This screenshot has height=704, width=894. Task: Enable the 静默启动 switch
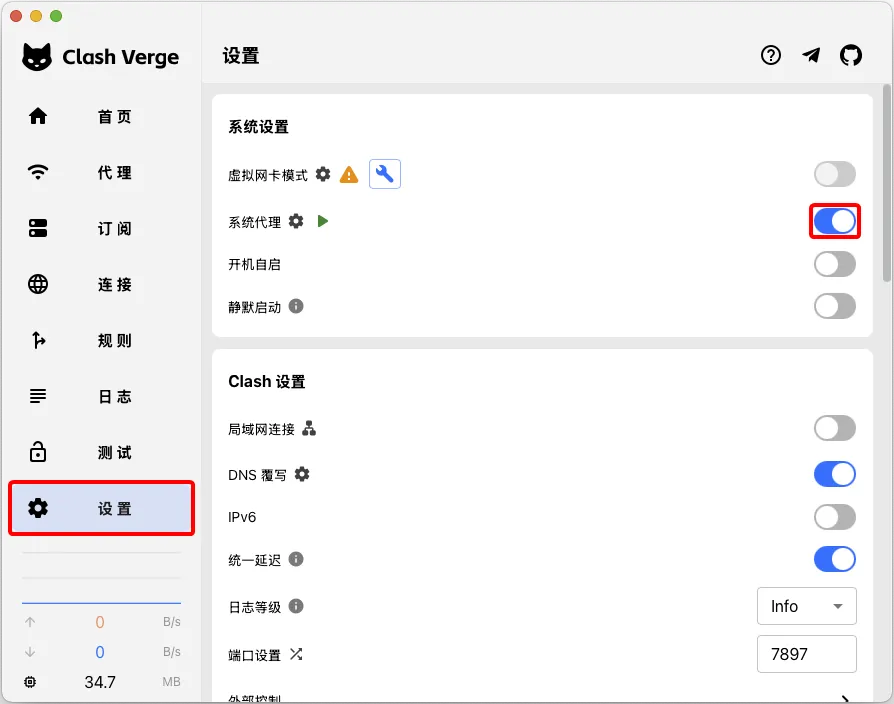835,306
